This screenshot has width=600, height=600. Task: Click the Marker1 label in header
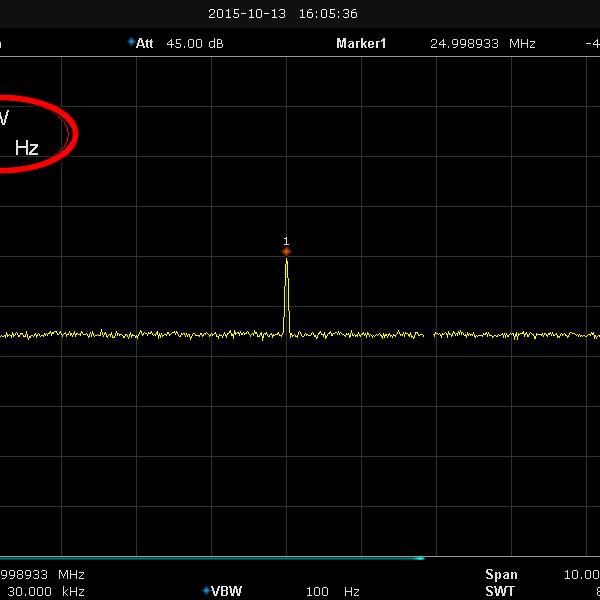point(361,44)
